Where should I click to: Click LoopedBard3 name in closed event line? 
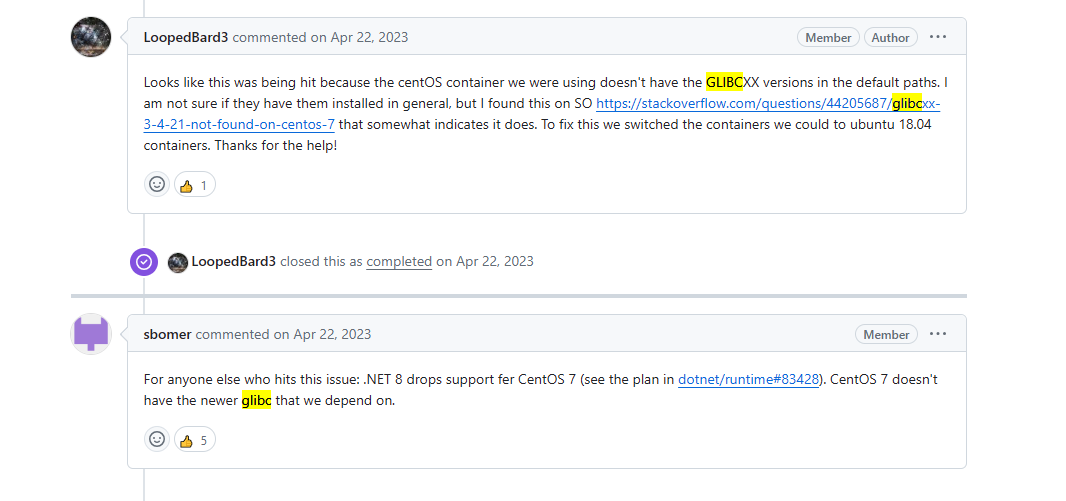234,261
